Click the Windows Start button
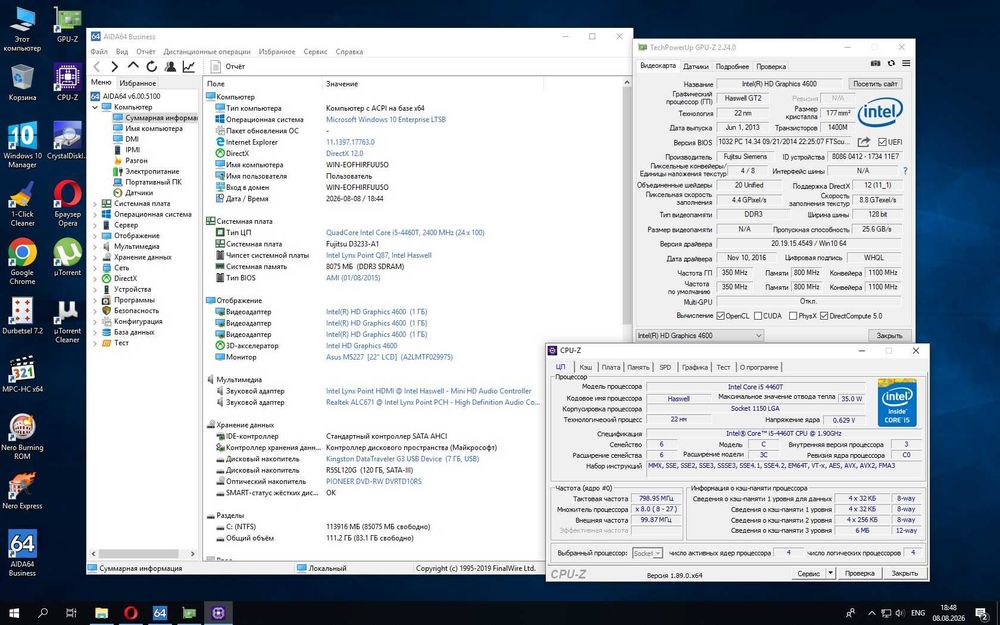This screenshot has height=625, width=1000. [14, 613]
